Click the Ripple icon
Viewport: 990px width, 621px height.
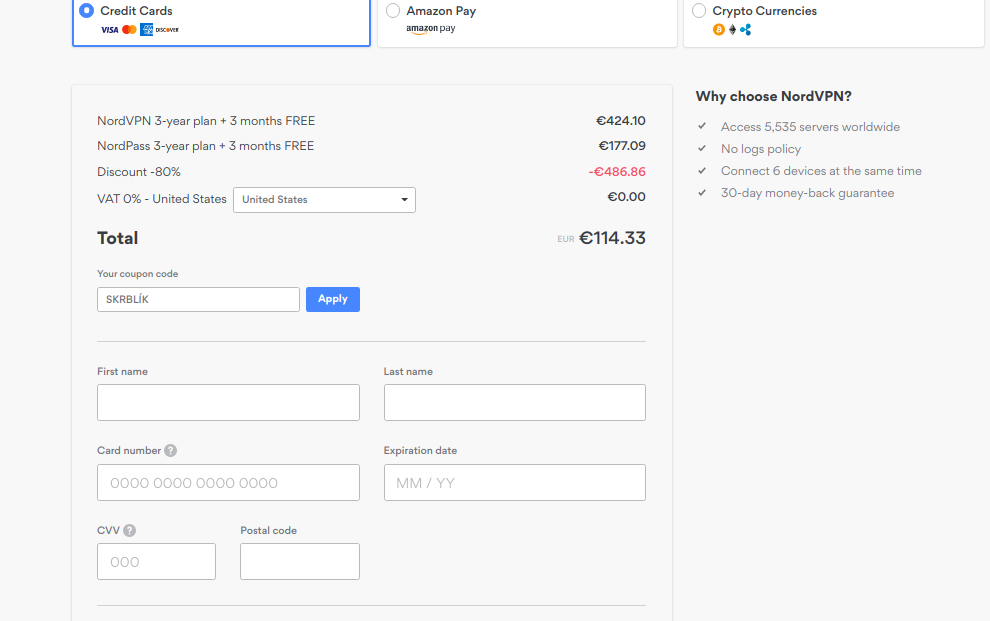(746, 30)
